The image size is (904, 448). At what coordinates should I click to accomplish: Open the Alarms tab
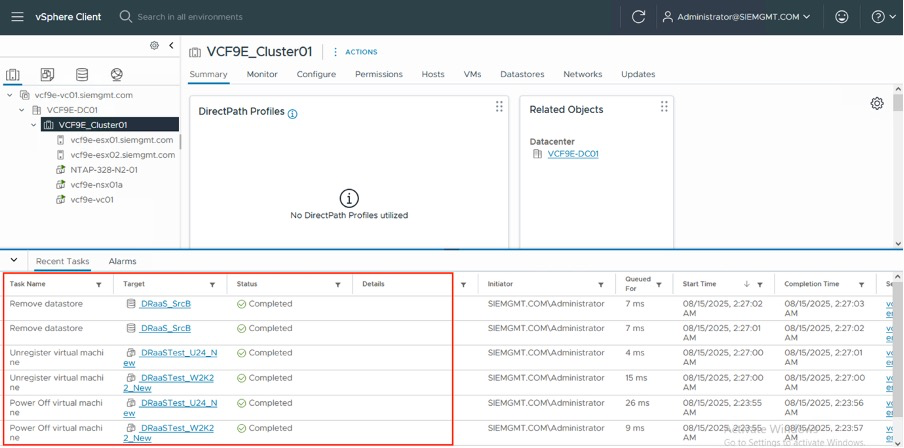[x=122, y=261]
